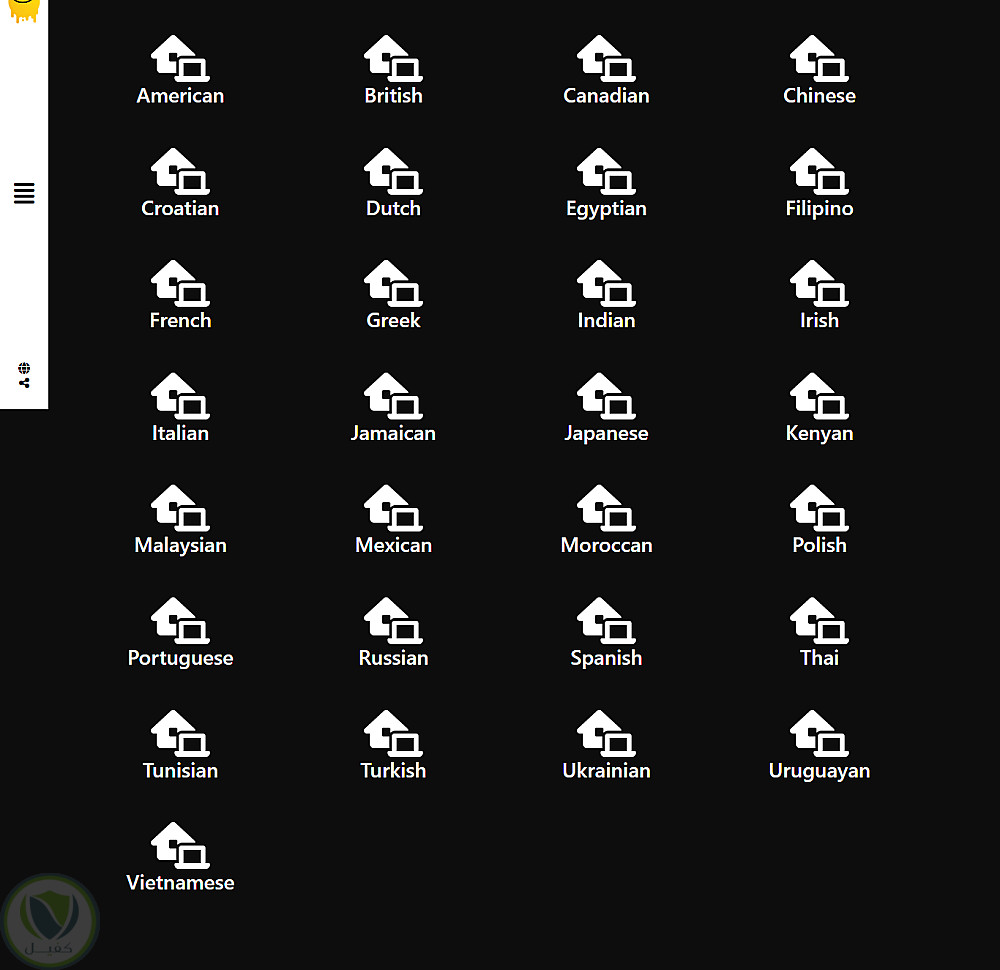Open the Canadian category icon

point(607,59)
